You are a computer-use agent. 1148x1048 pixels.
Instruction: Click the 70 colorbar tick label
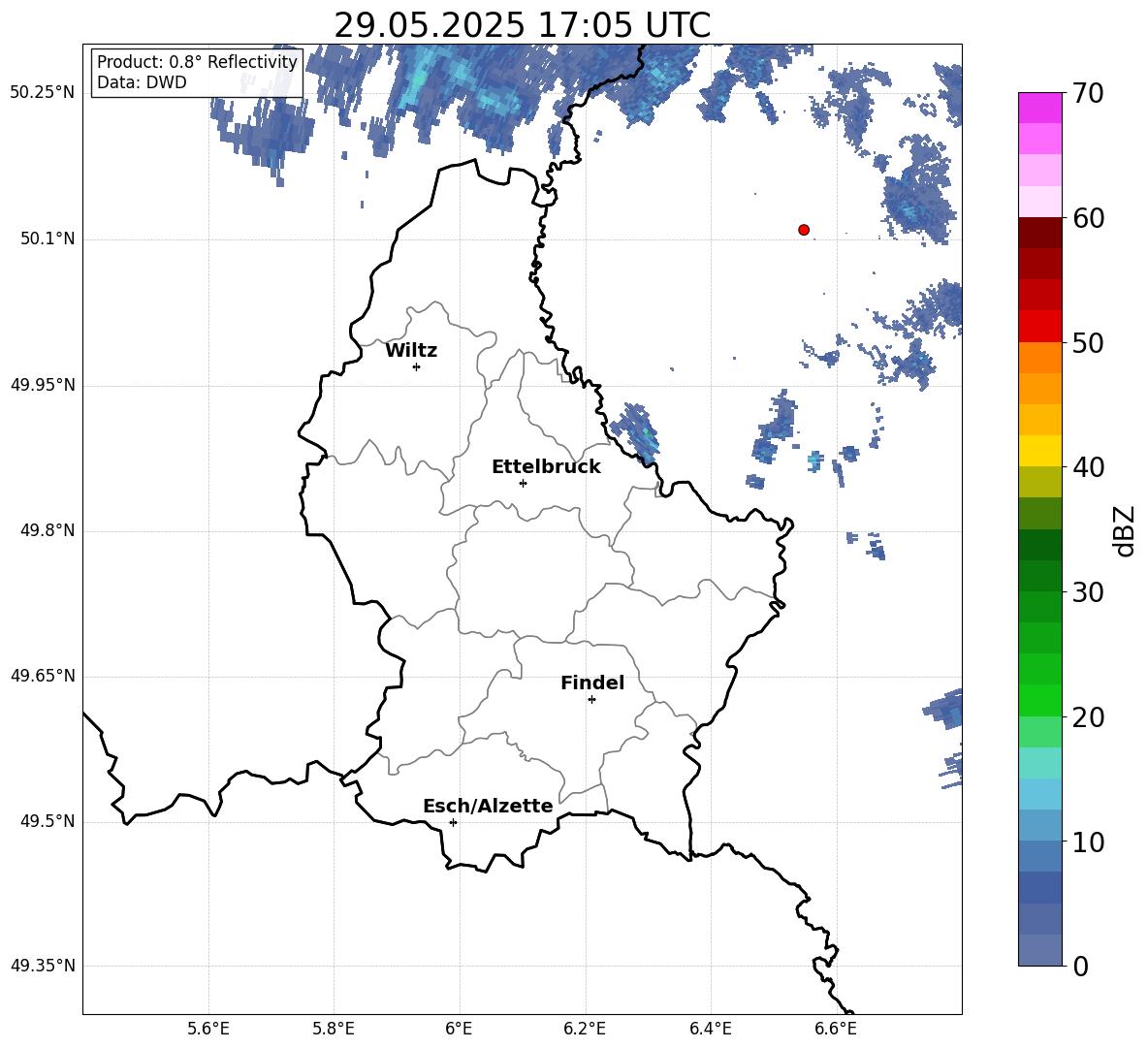coord(1089,93)
